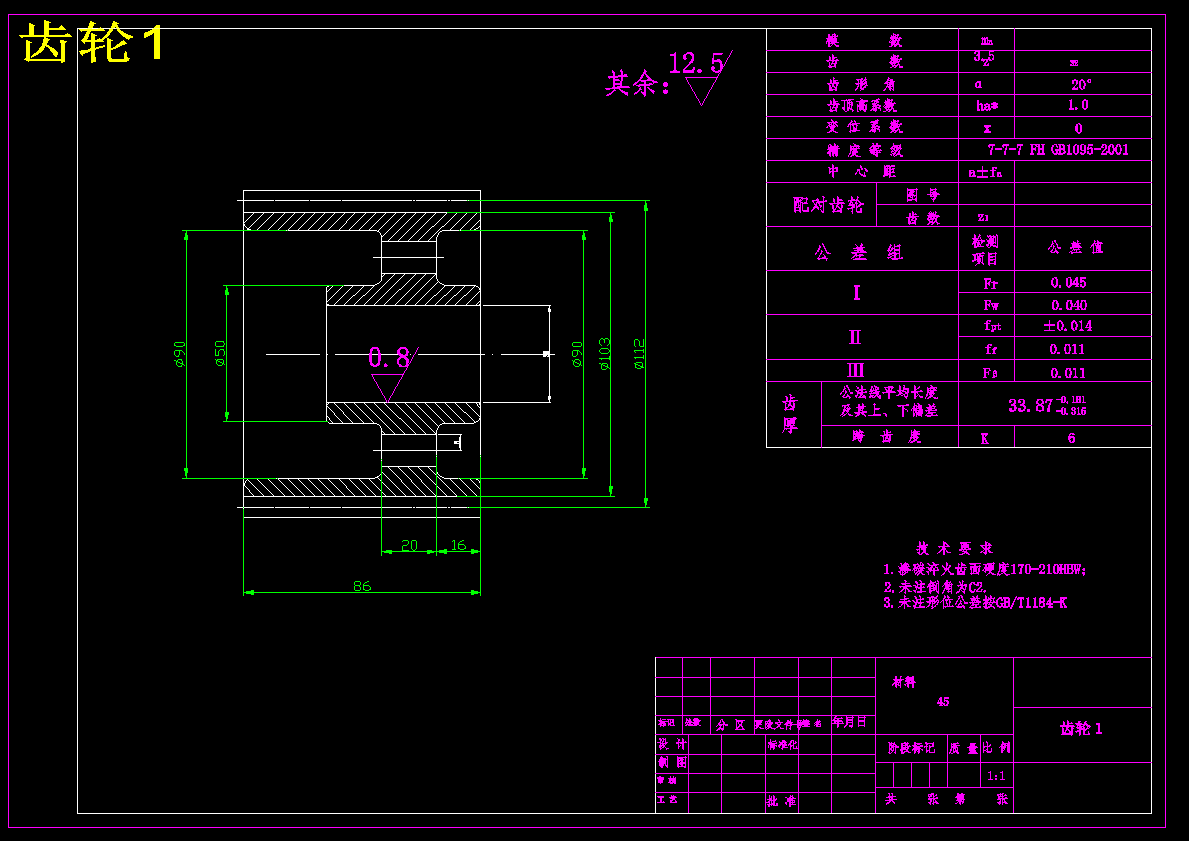
Task: Select the ø112 outer diameter dimension
Action: tap(638, 354)
